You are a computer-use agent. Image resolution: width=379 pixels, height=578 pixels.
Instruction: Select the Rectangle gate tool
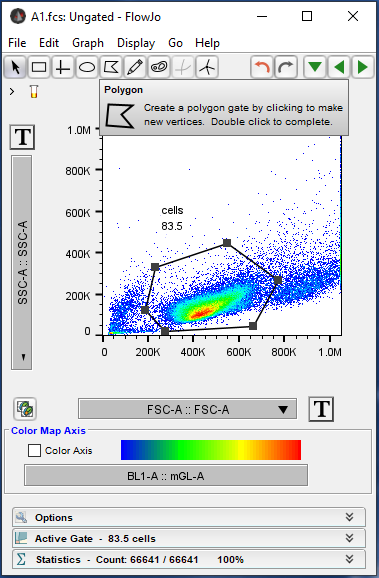[39, 67]
